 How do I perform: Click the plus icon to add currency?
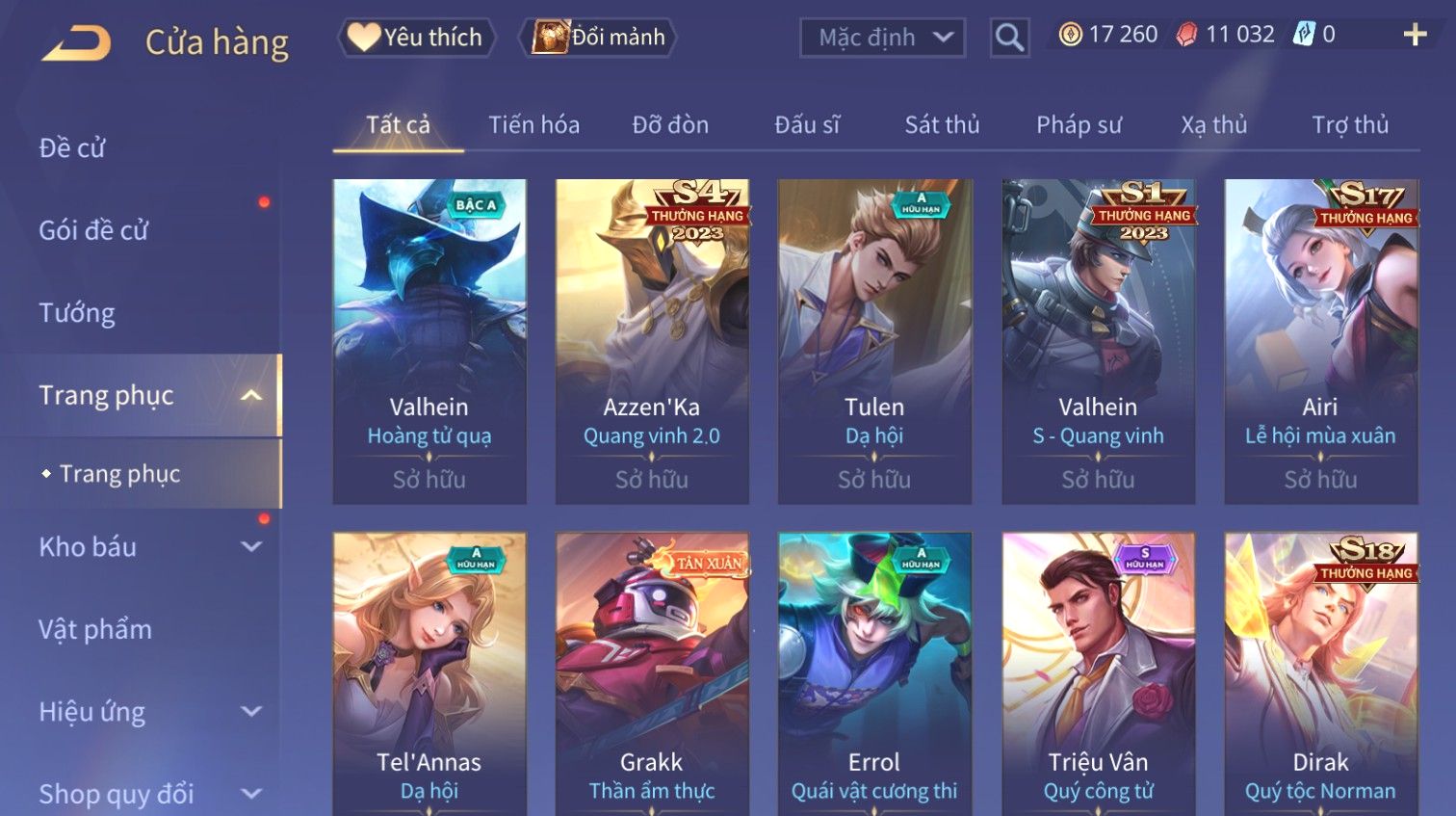pos(1415,35)
